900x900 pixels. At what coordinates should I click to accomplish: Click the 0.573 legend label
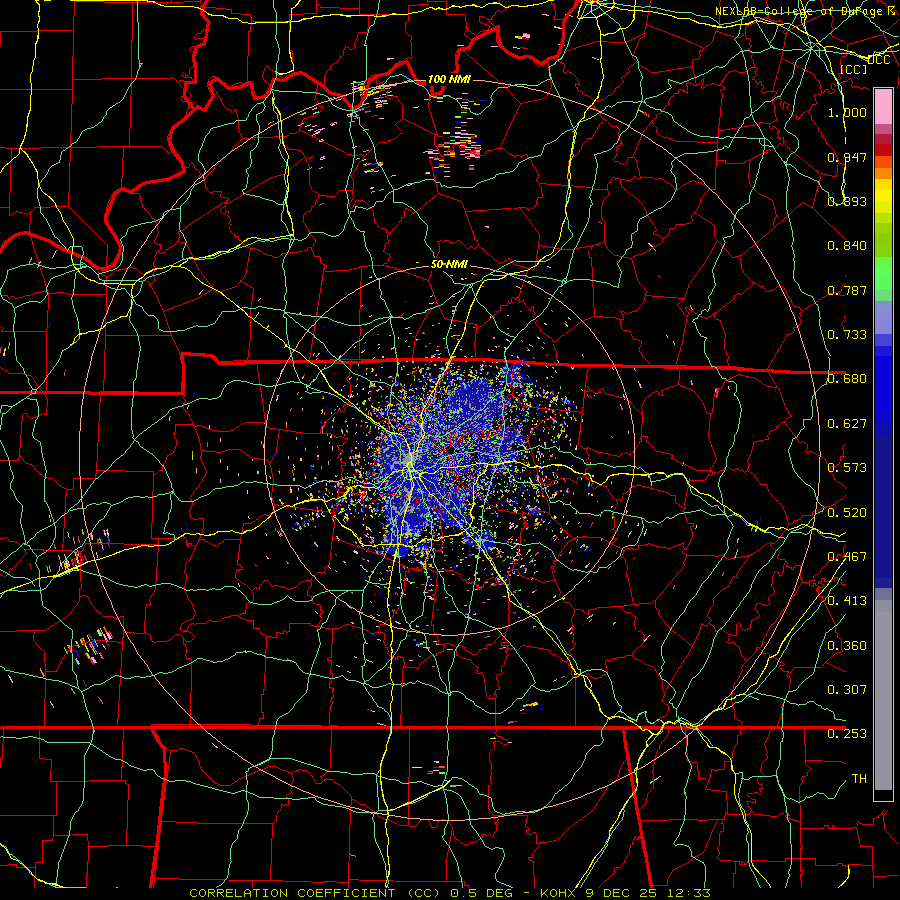[x=847, y=467]
